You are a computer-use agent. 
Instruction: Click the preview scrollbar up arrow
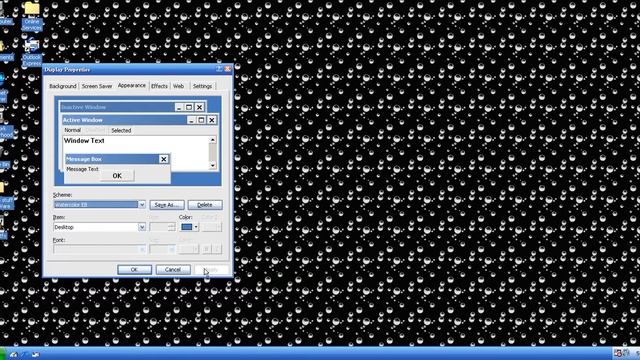point(213,140)
